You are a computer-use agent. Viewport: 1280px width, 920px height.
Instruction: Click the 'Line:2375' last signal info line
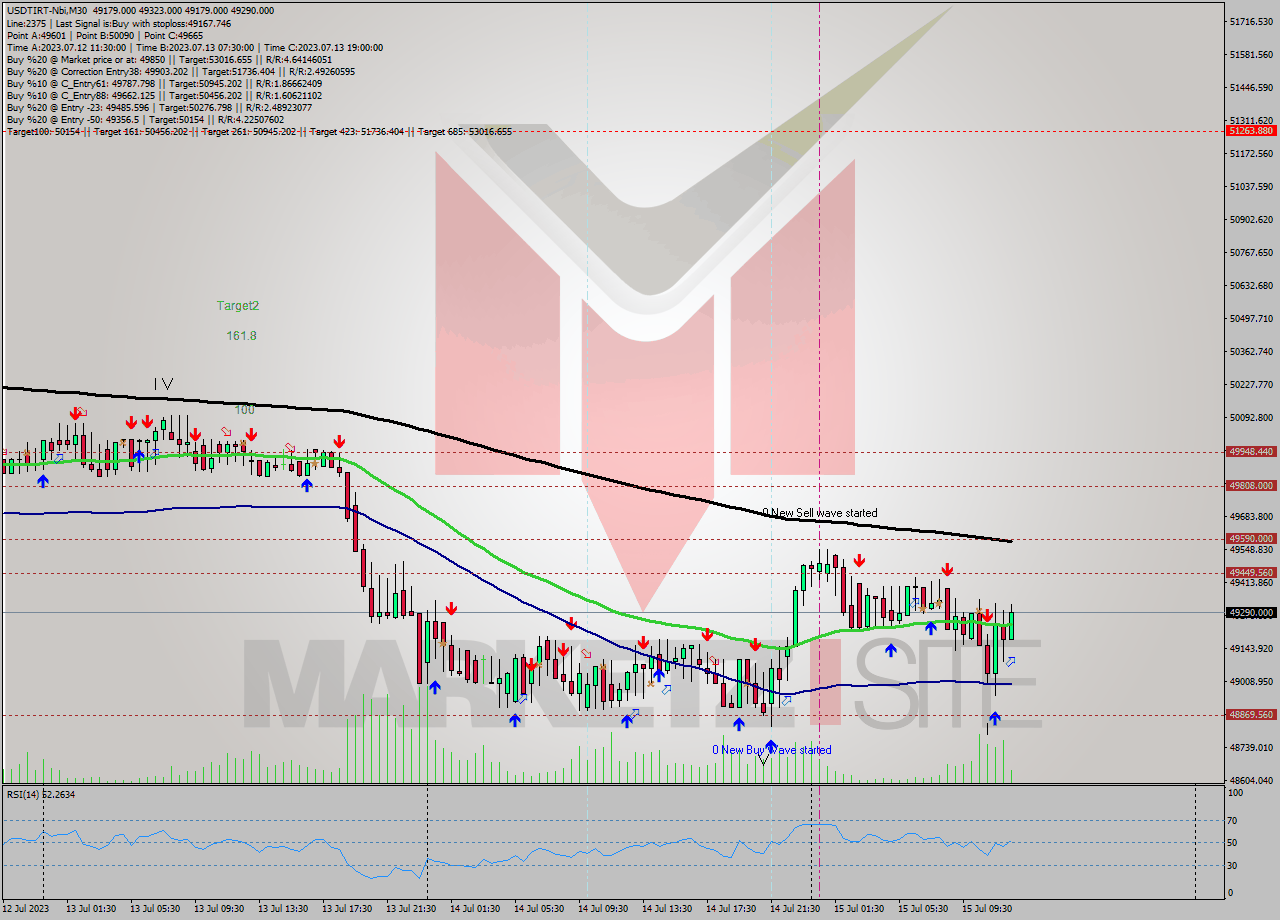tap(118, 23)
